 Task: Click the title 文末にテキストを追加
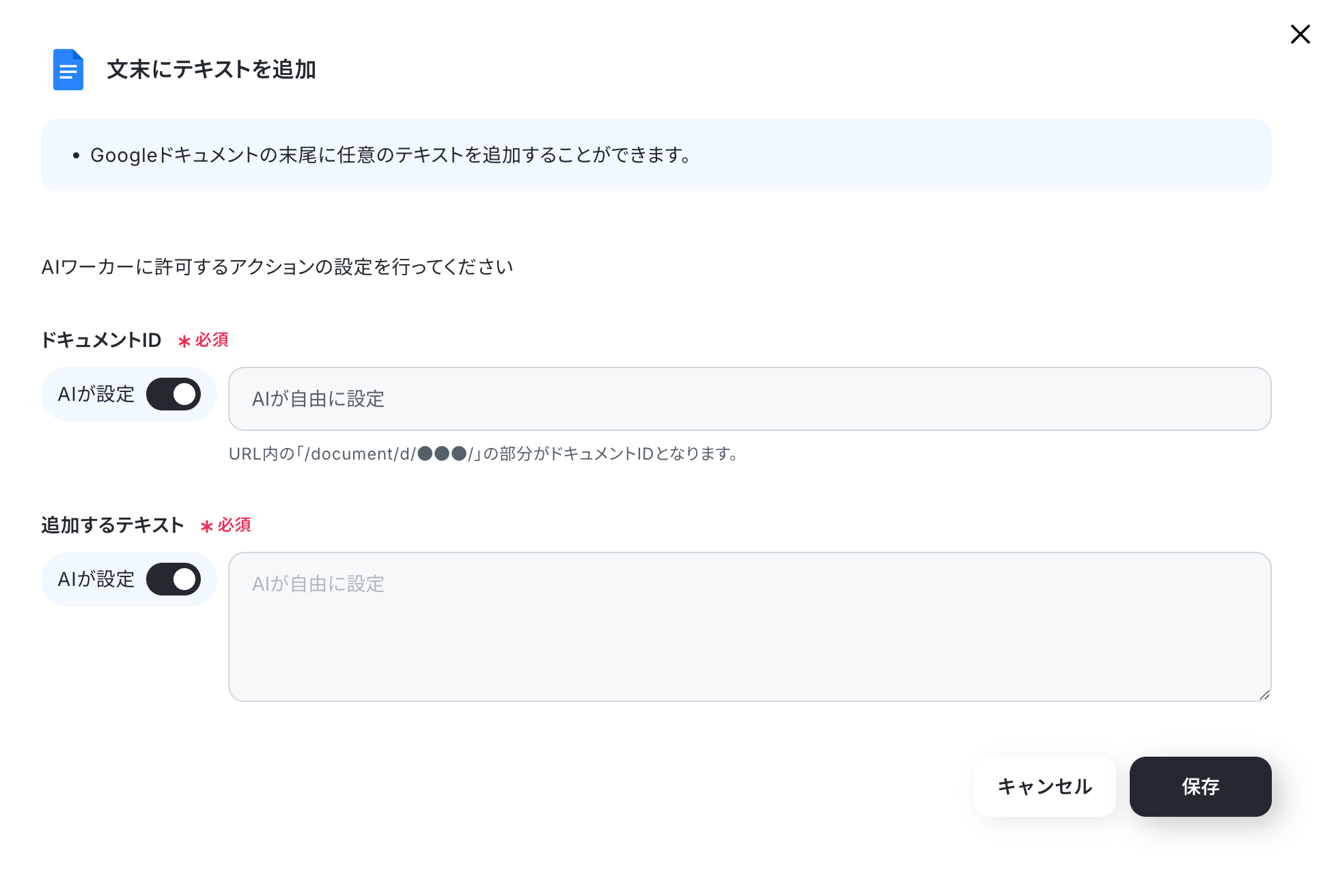[212, 70]
